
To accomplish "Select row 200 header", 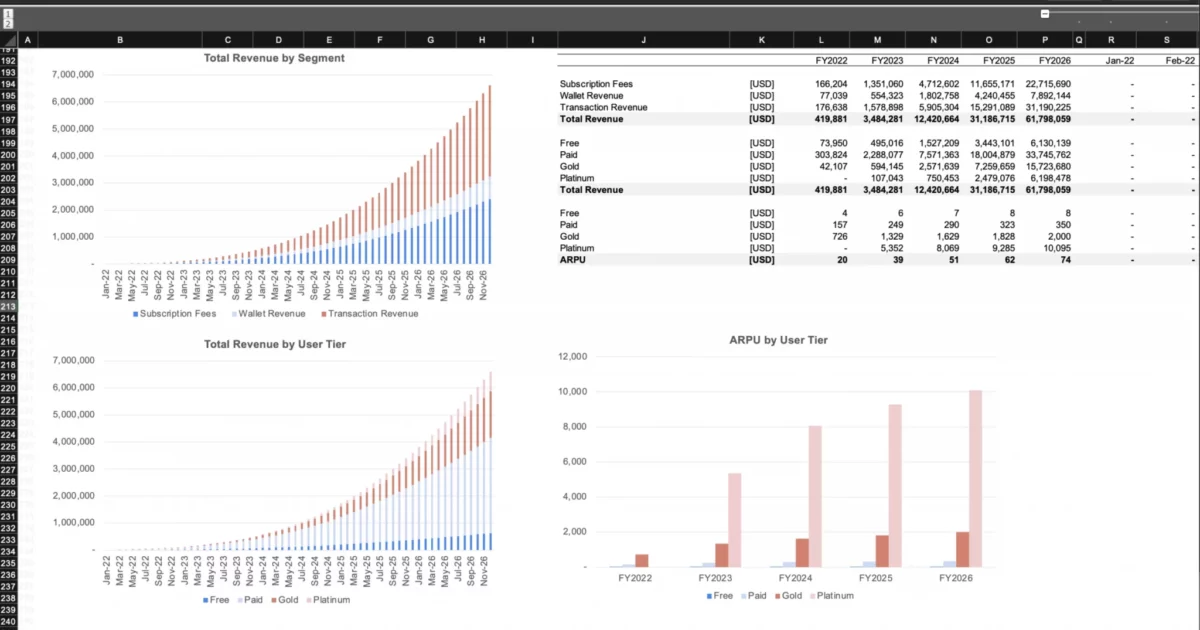I will pyautogui.click(x=9, y=155).
